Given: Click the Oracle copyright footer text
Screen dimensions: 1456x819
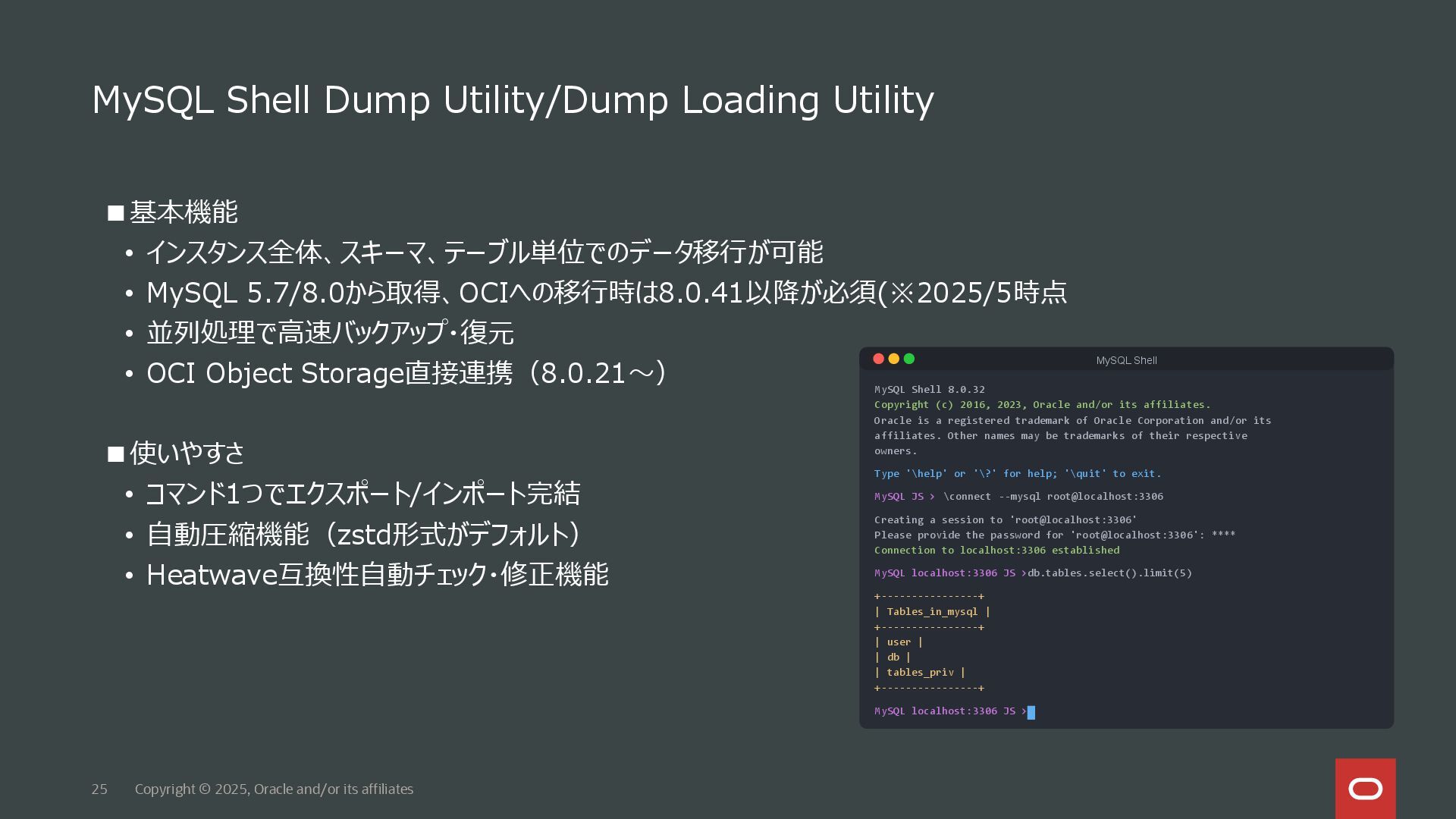Looking at the screenshot, I should tap(274, 789).
